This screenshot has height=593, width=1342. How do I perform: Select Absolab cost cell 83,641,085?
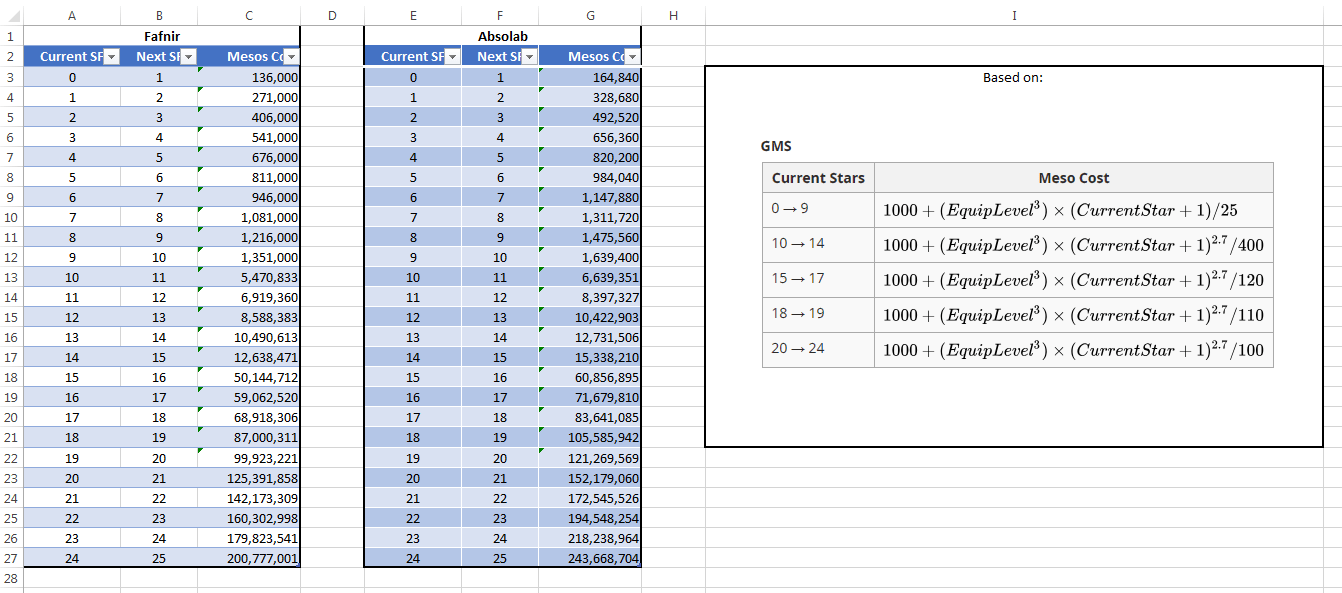click(x=590, y=418)
